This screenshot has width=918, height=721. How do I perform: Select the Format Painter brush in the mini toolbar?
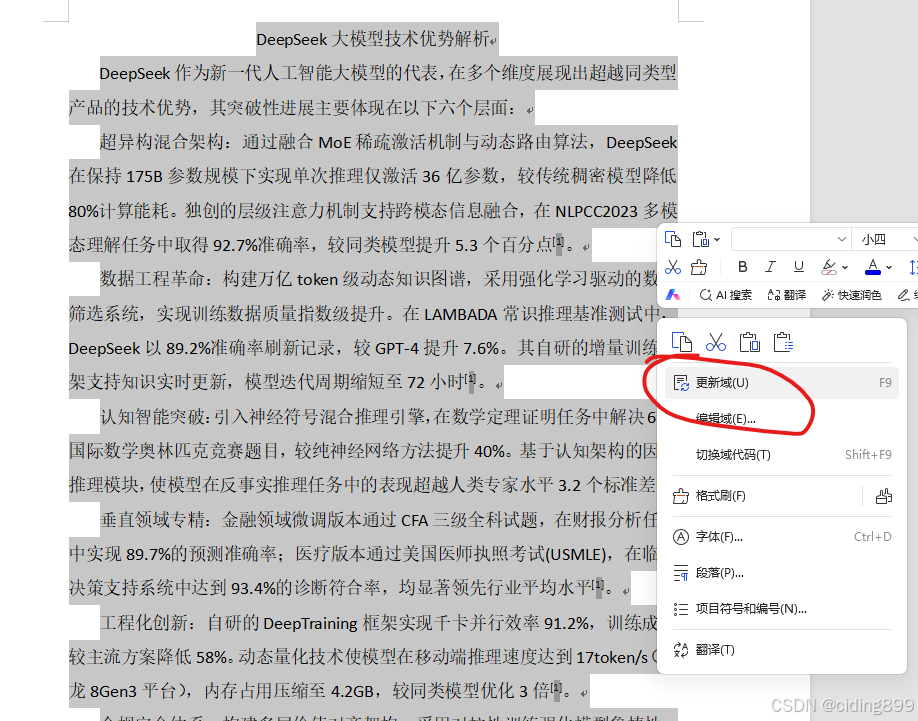tap(699, 267)
